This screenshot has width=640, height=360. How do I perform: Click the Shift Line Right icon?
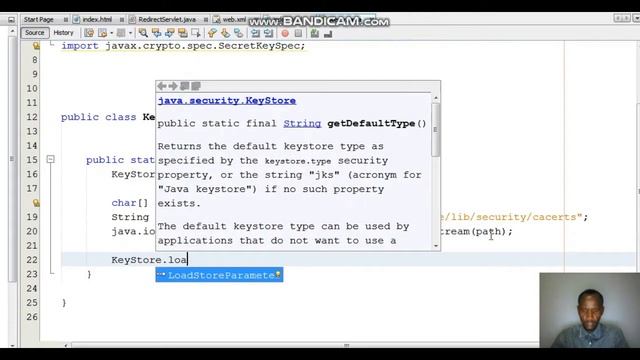click(268, 33)
